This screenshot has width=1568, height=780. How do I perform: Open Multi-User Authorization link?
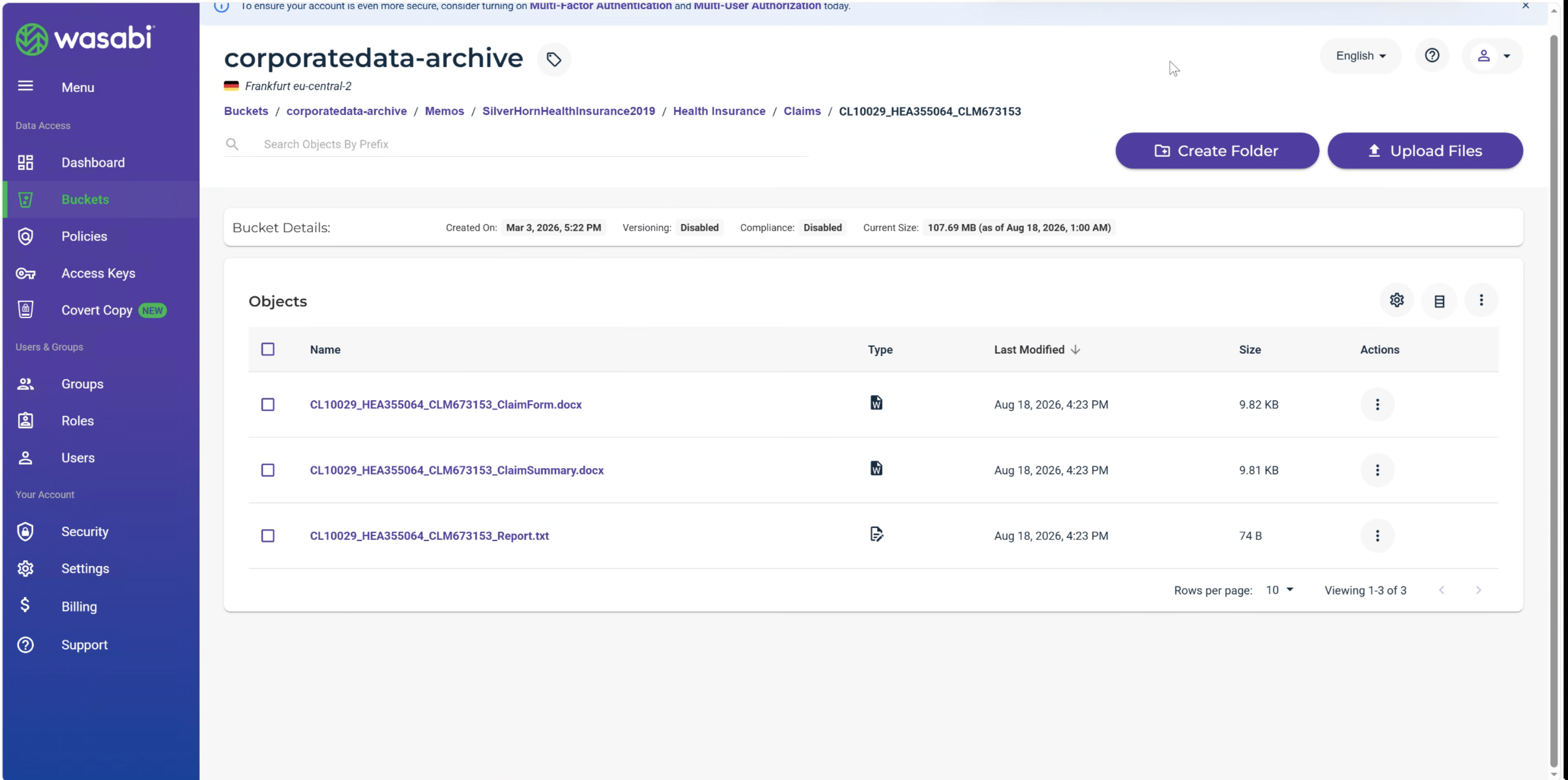point(757,6)
